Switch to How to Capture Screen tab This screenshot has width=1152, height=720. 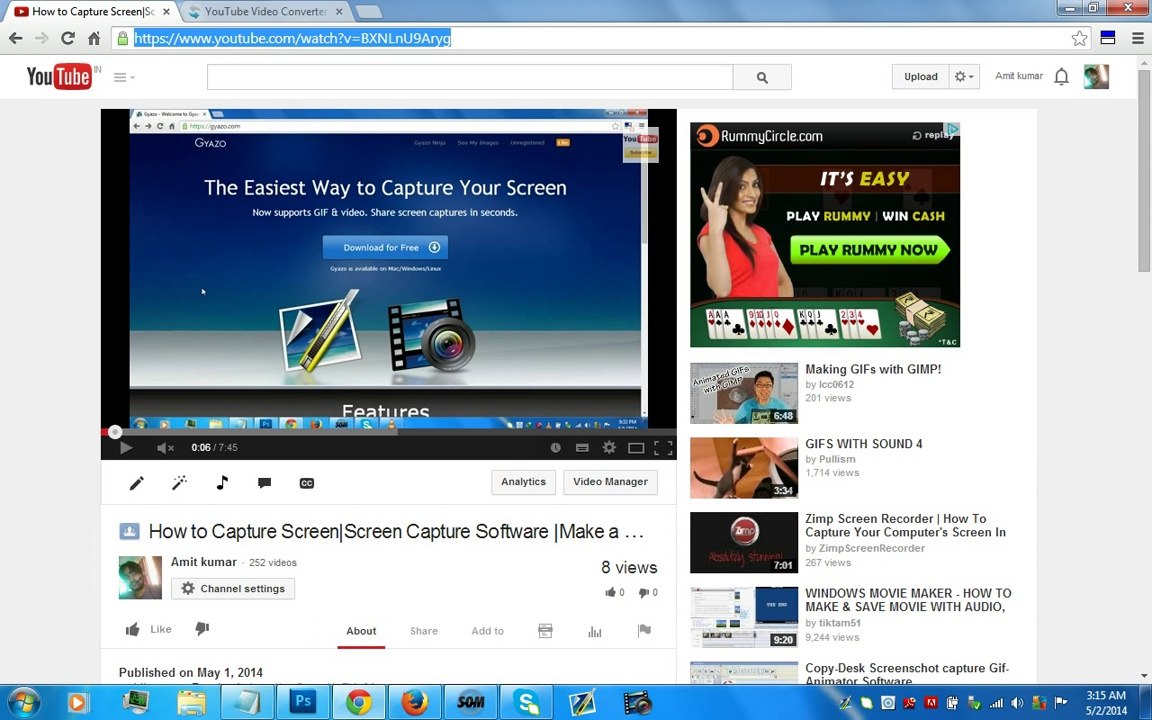(93, 12)
